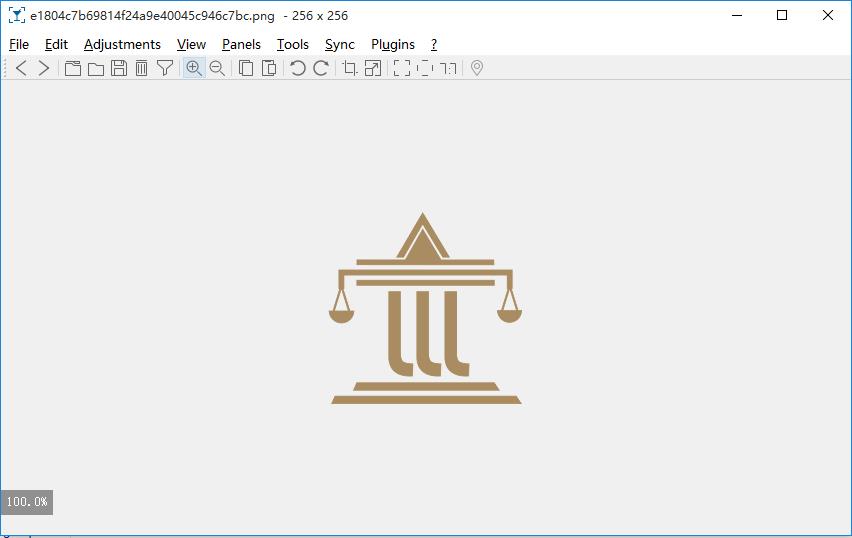Viewport: 852px width, 538px height.
Task: Activate the zoom in magnifier
Action: (194, 68)
